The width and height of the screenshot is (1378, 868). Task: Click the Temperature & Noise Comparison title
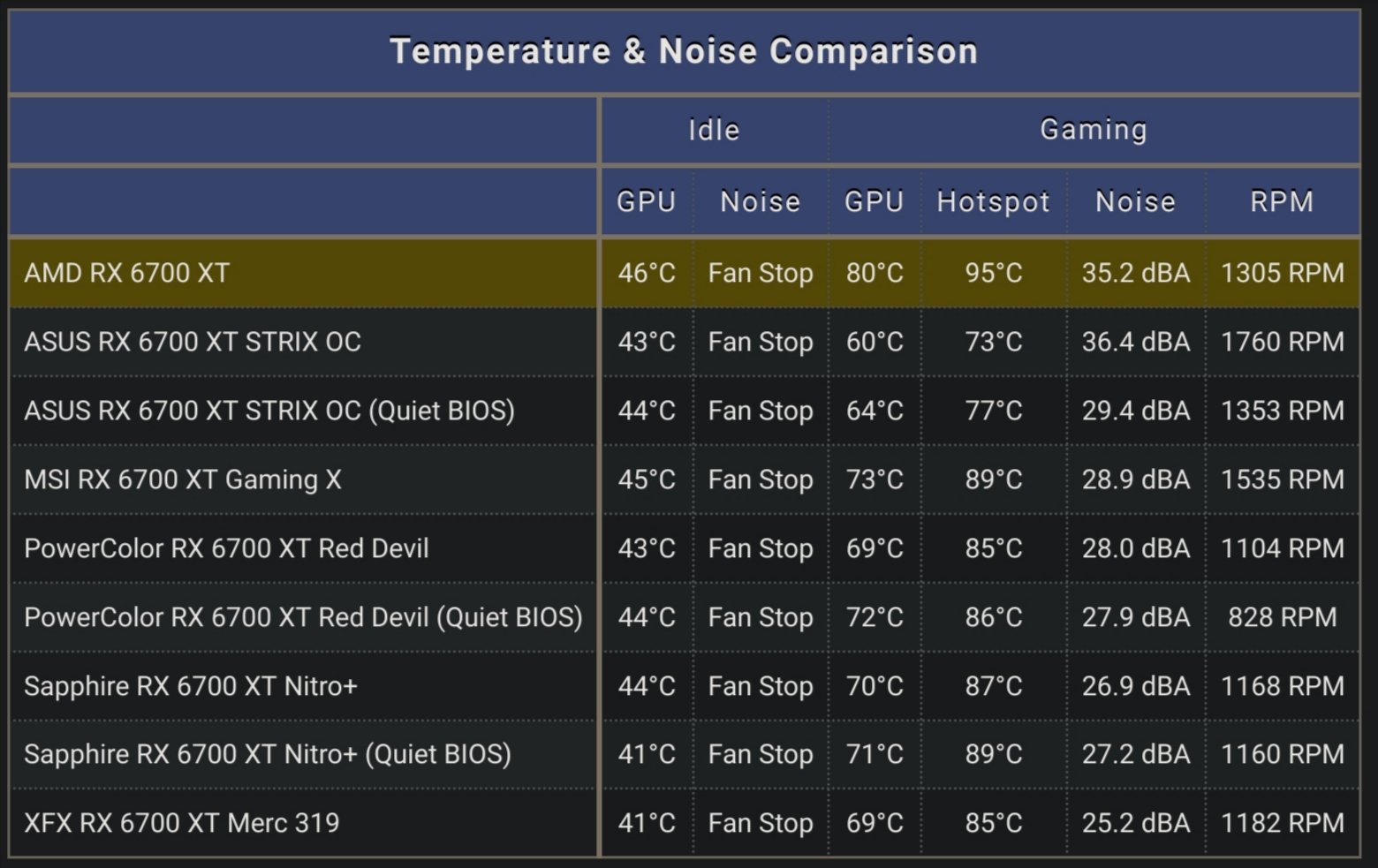(x=684, y=51)
